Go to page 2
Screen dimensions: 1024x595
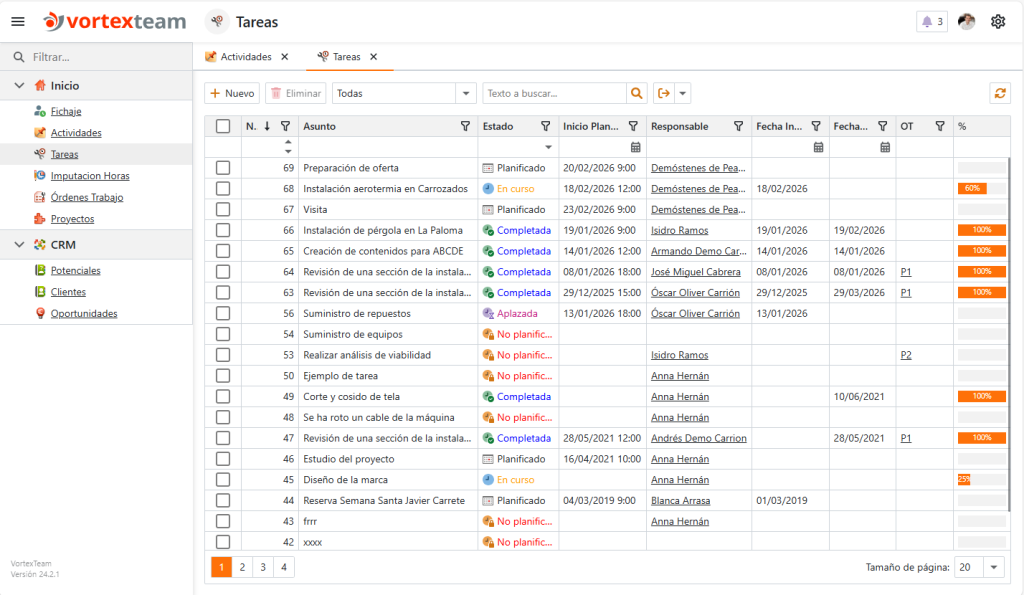[x=242, y=567]
